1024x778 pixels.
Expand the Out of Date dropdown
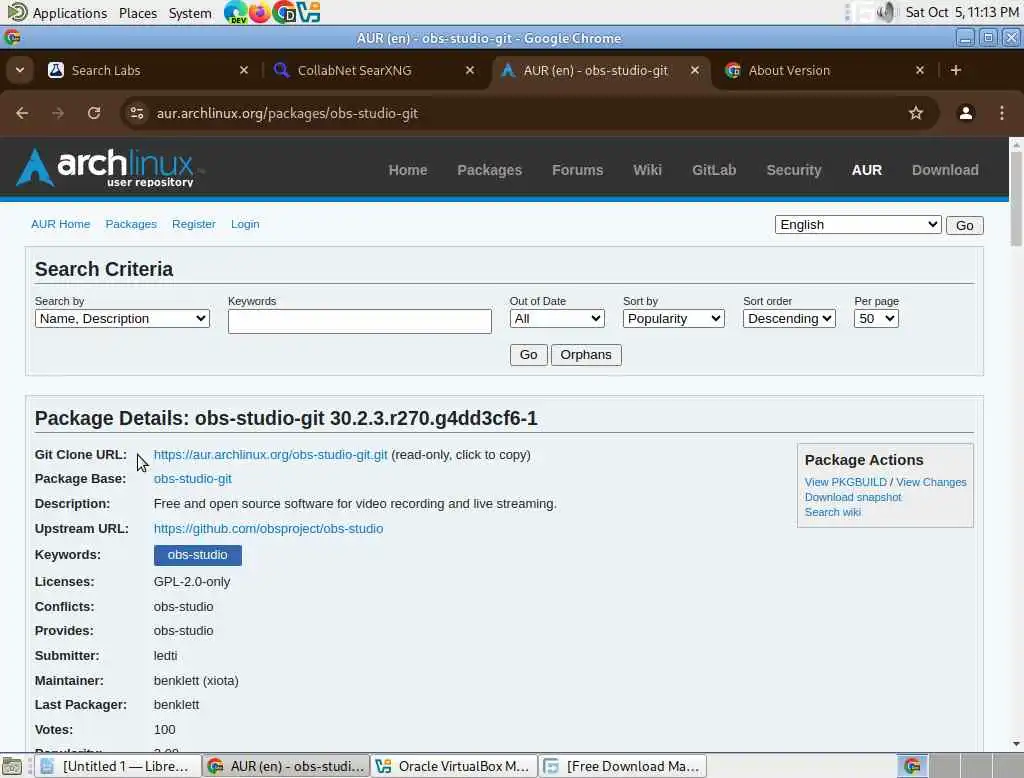click(556, 319)
